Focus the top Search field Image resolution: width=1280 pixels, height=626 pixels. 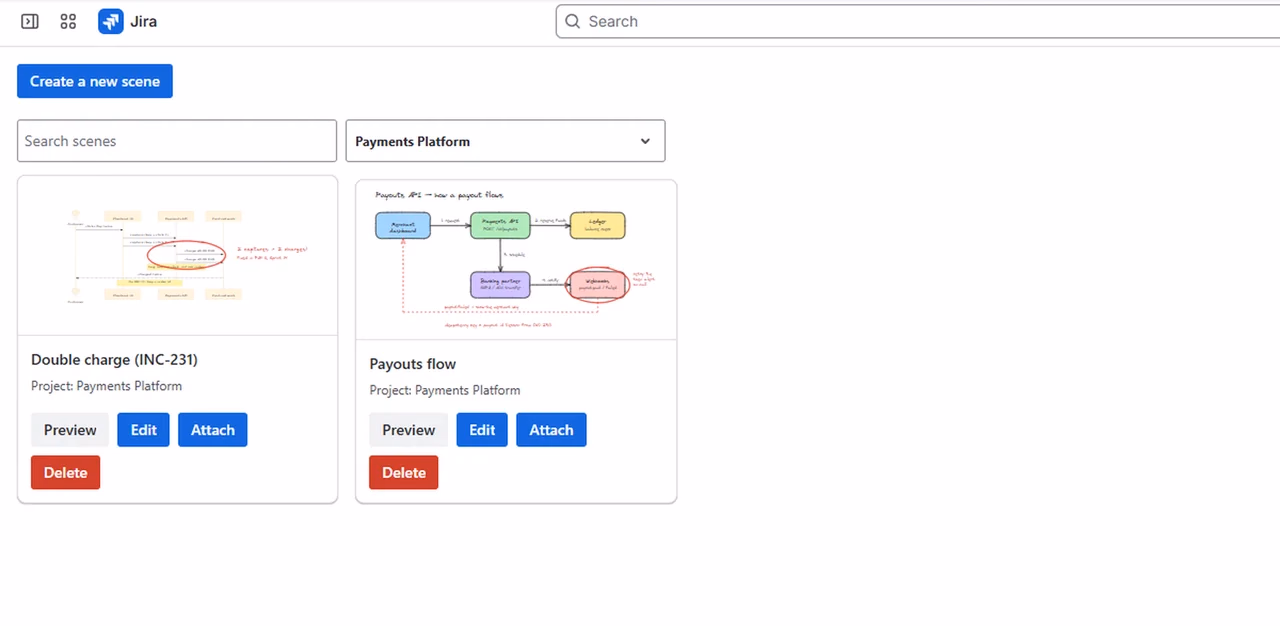click(918, 21)
